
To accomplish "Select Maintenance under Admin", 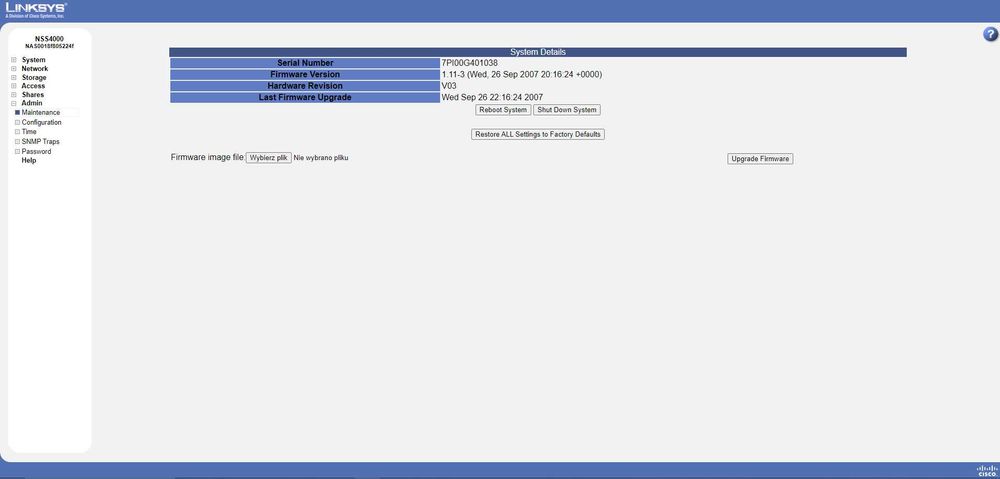I will [x=41, y=112].
